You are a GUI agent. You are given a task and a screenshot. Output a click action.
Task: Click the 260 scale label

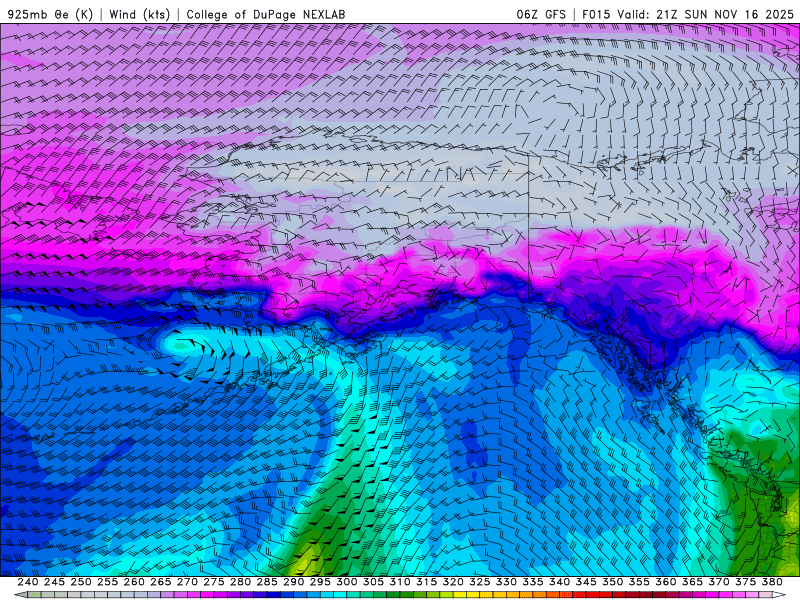point(134,582)
